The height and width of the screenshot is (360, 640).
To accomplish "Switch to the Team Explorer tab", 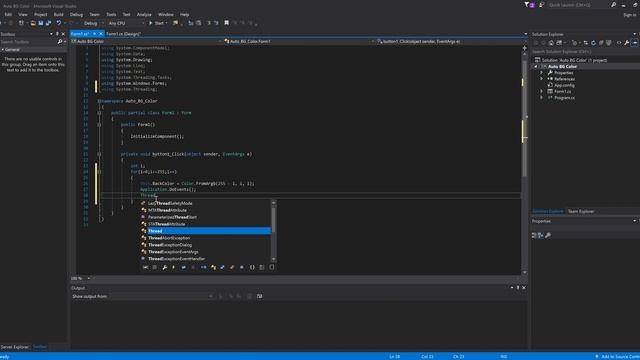I will 581,211.
